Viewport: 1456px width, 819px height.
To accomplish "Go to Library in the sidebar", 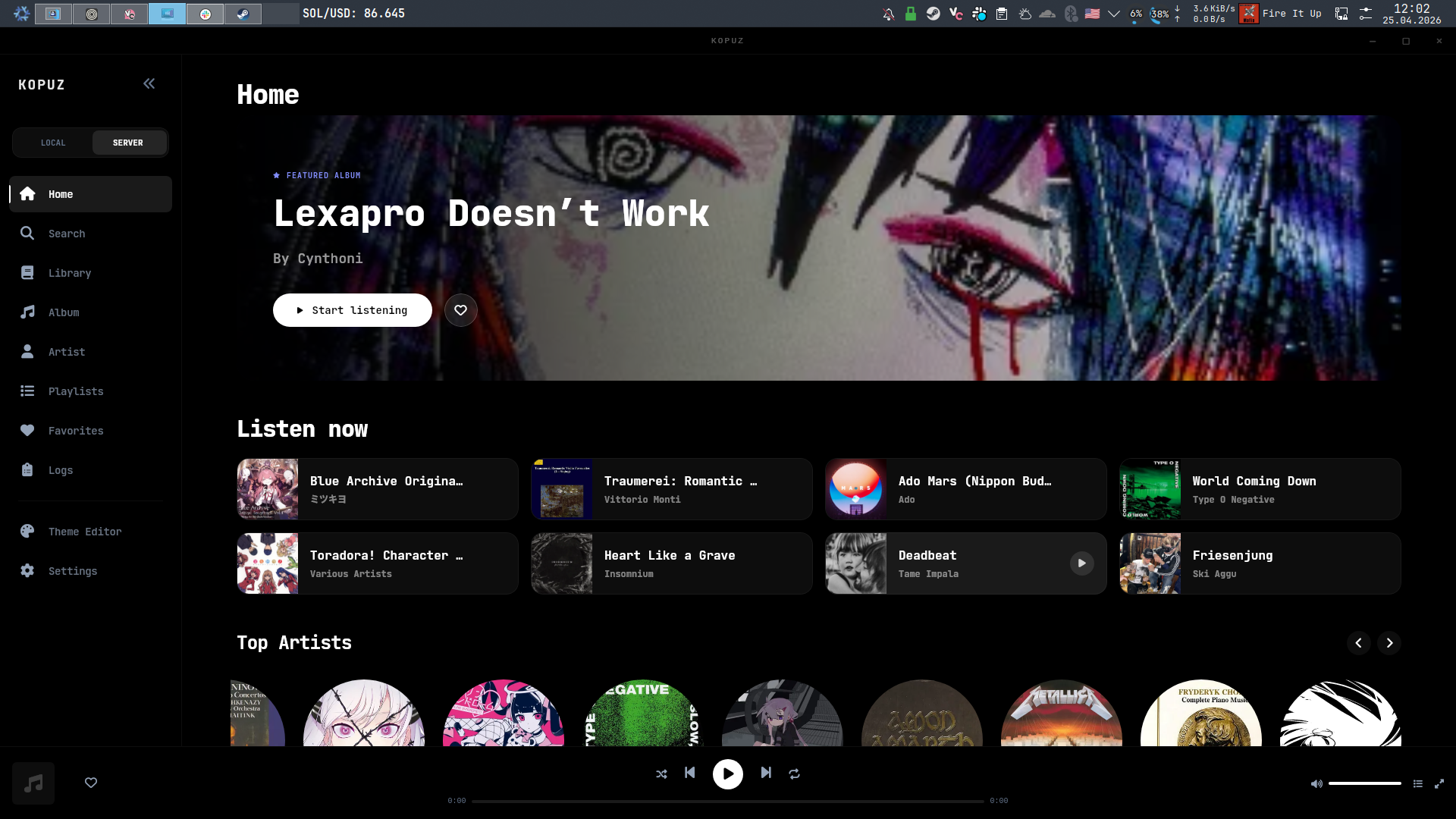I will [91, 273].
